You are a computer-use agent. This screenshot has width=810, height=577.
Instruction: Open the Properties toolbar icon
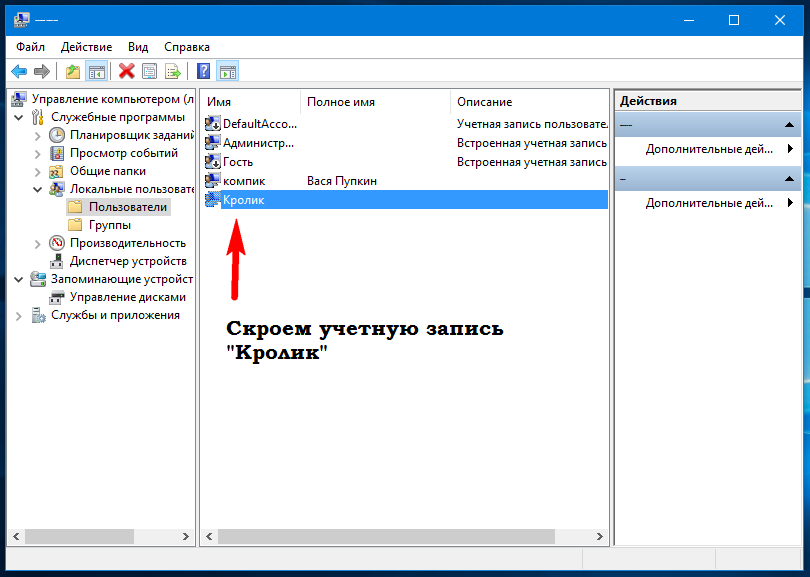pyautogui.click(x=149, y=71)
